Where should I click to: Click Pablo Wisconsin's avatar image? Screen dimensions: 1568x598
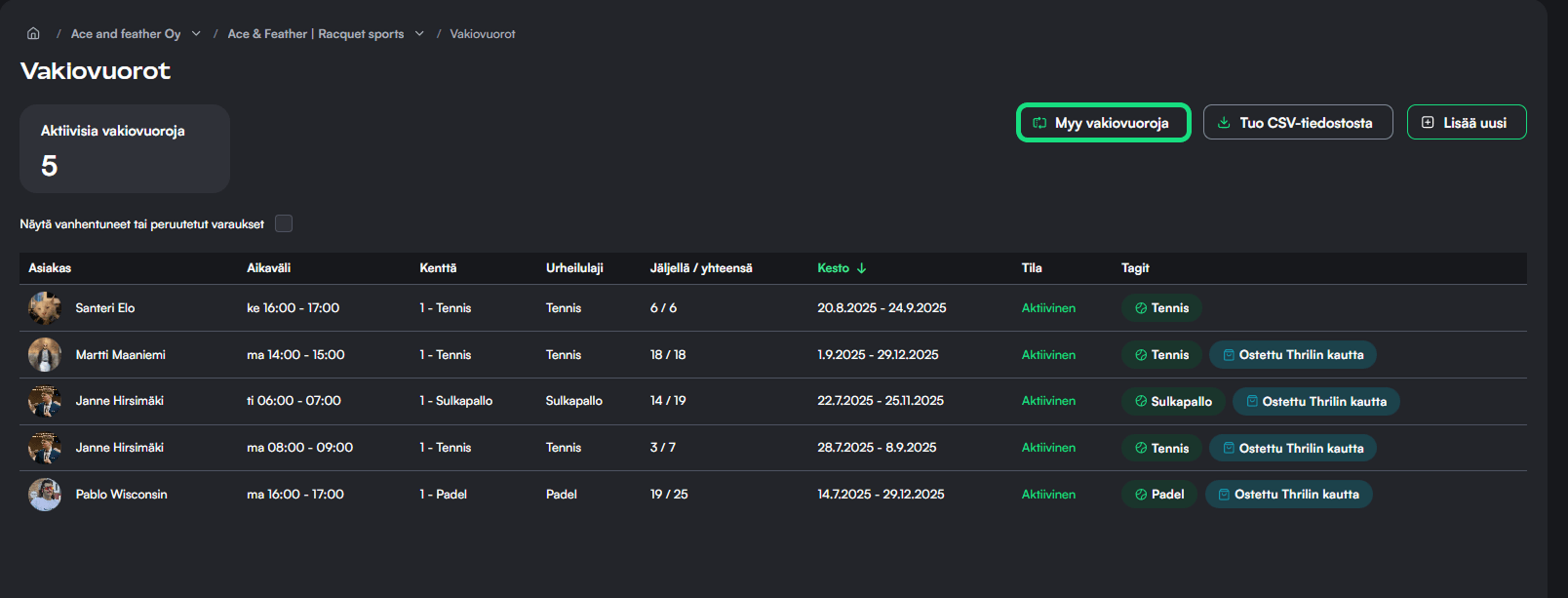[45, 495]
